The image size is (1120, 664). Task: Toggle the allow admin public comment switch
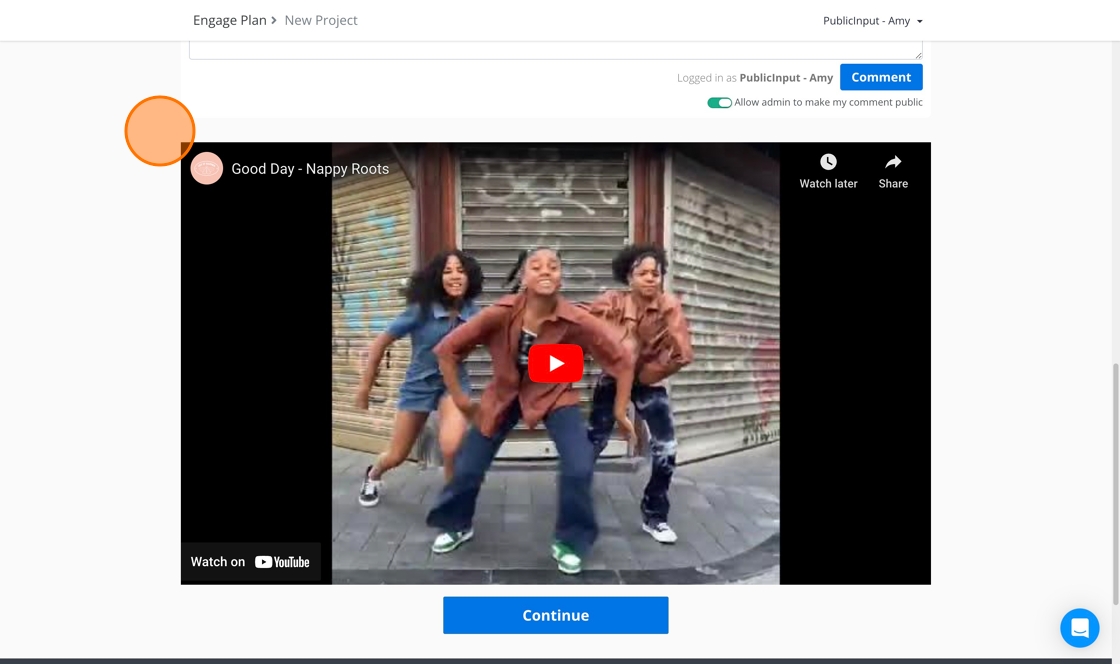click(x=719, y=103)
